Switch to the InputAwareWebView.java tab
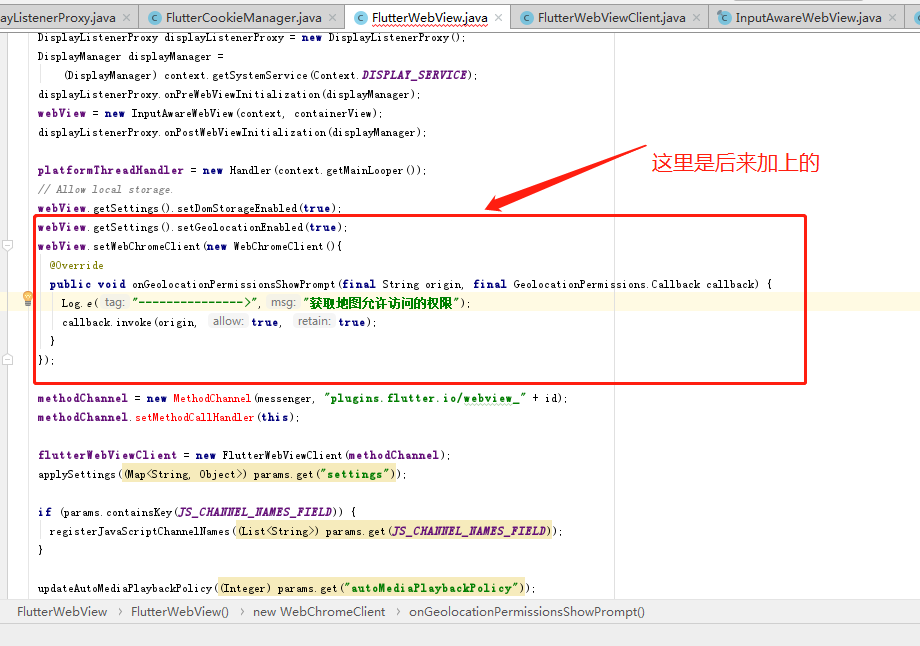The width and height of the screenshot is (920, 646). [x=808, y=18]
